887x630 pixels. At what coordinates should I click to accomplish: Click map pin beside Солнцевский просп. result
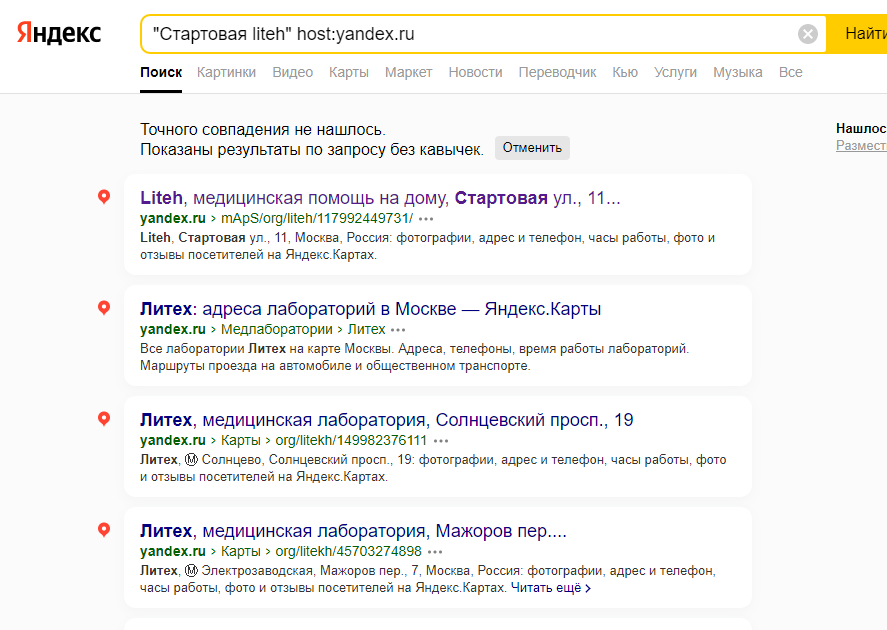click(x=104, y=419)
